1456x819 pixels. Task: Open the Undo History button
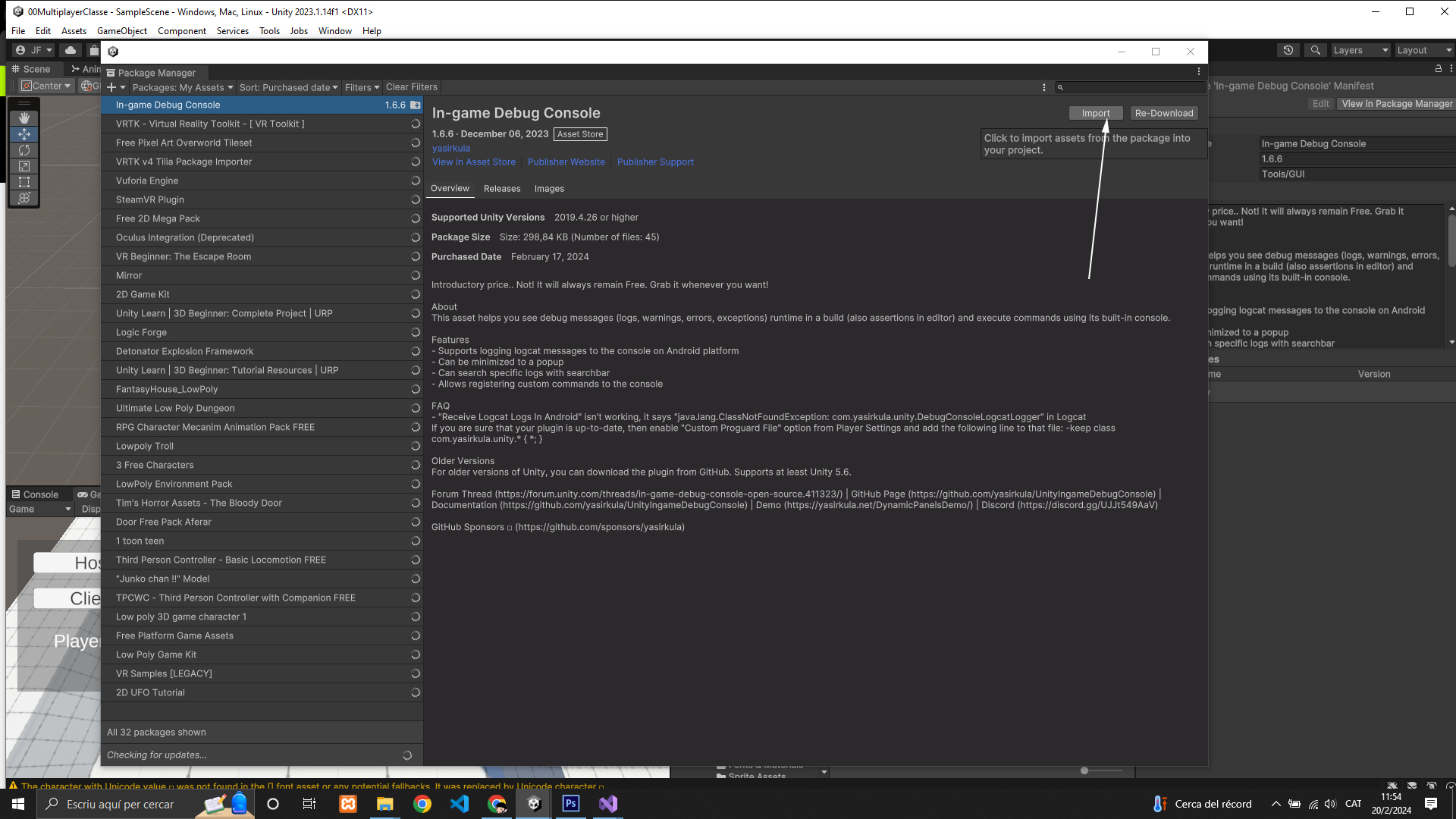pyautogui.click(x=1288, y=50)
